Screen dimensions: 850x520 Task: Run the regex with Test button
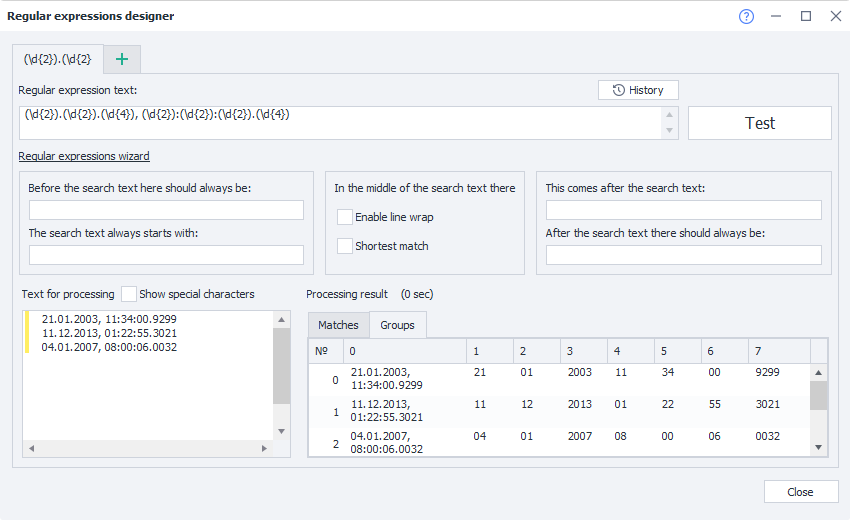click(x=759, y=123)
